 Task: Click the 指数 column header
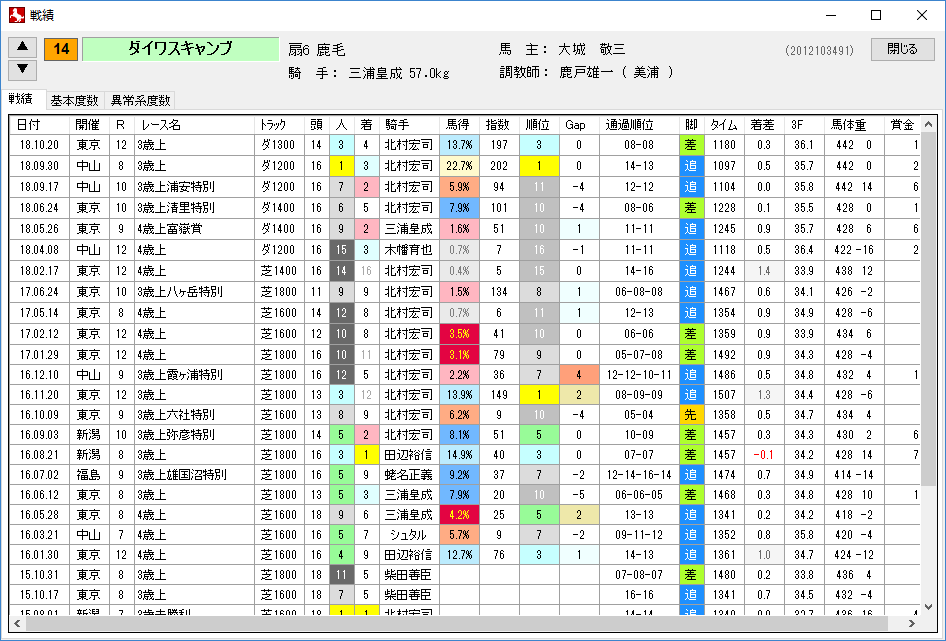click(x=498, y=125)
